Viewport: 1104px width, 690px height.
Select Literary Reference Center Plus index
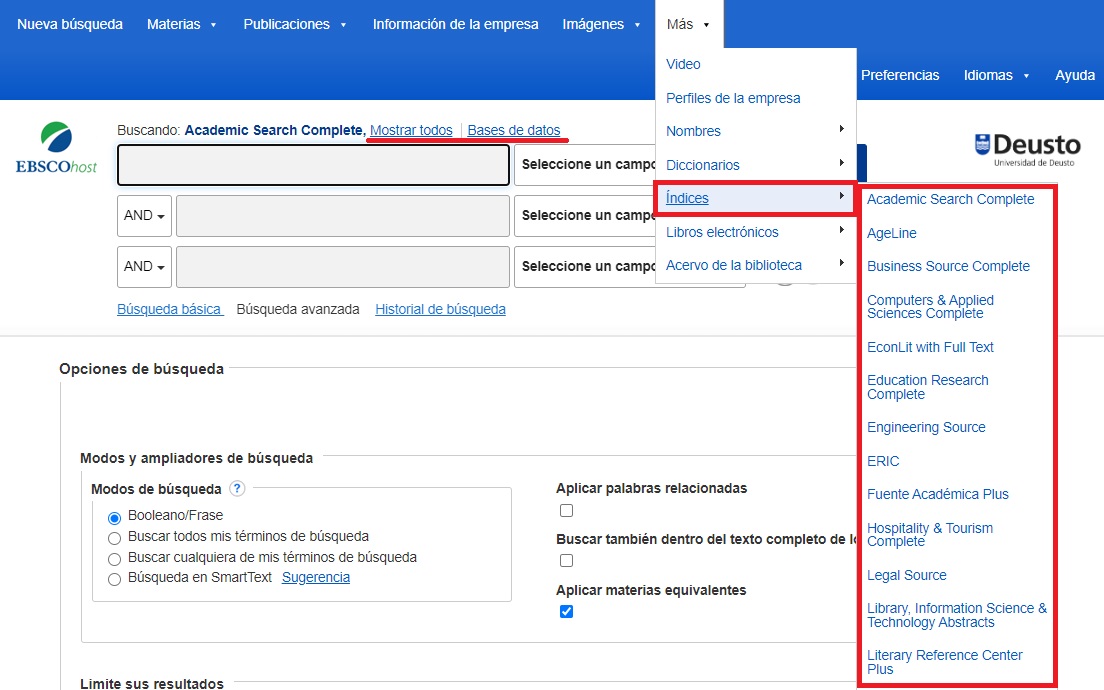[944, 662]
